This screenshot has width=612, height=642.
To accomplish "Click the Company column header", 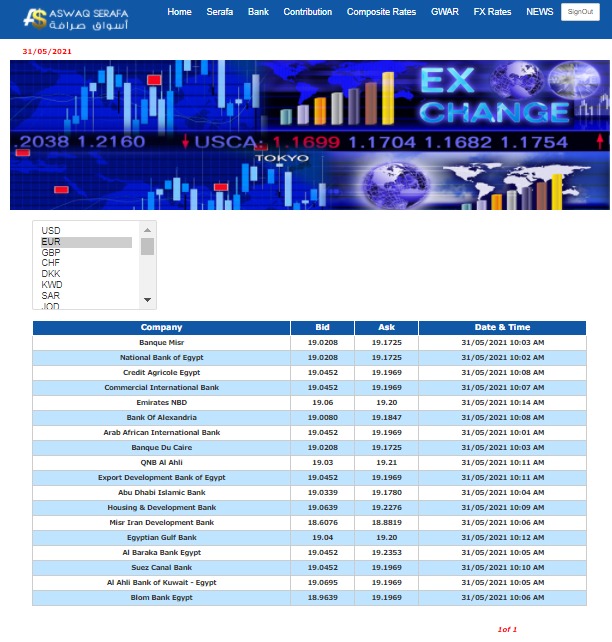I will point(161,328).
